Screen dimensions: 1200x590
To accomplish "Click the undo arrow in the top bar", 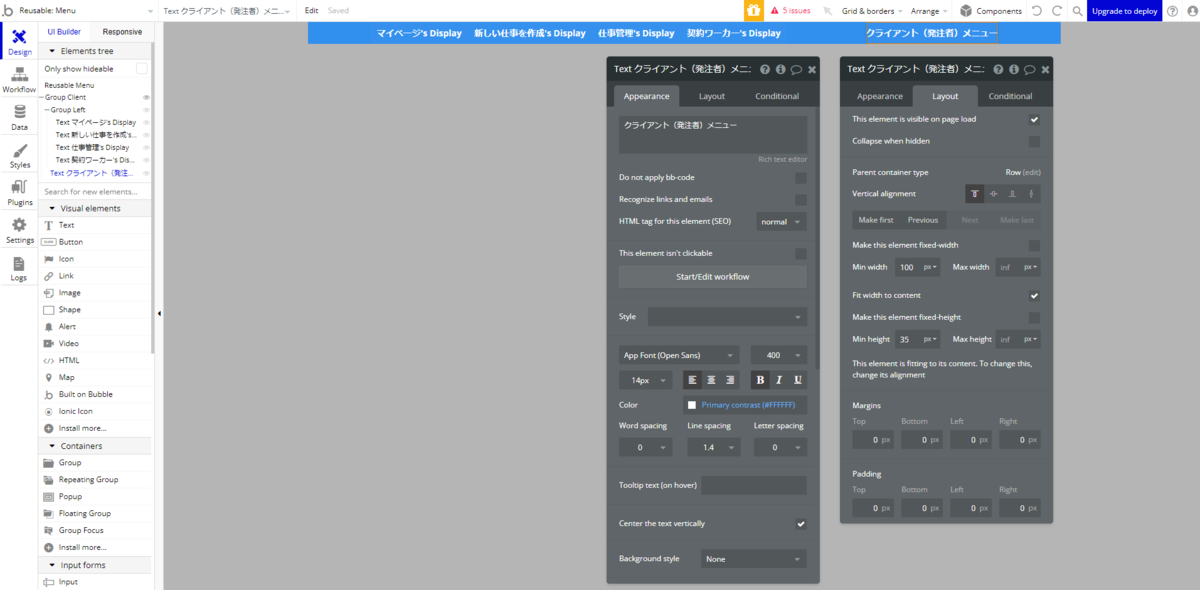I will coord(1036,11).
